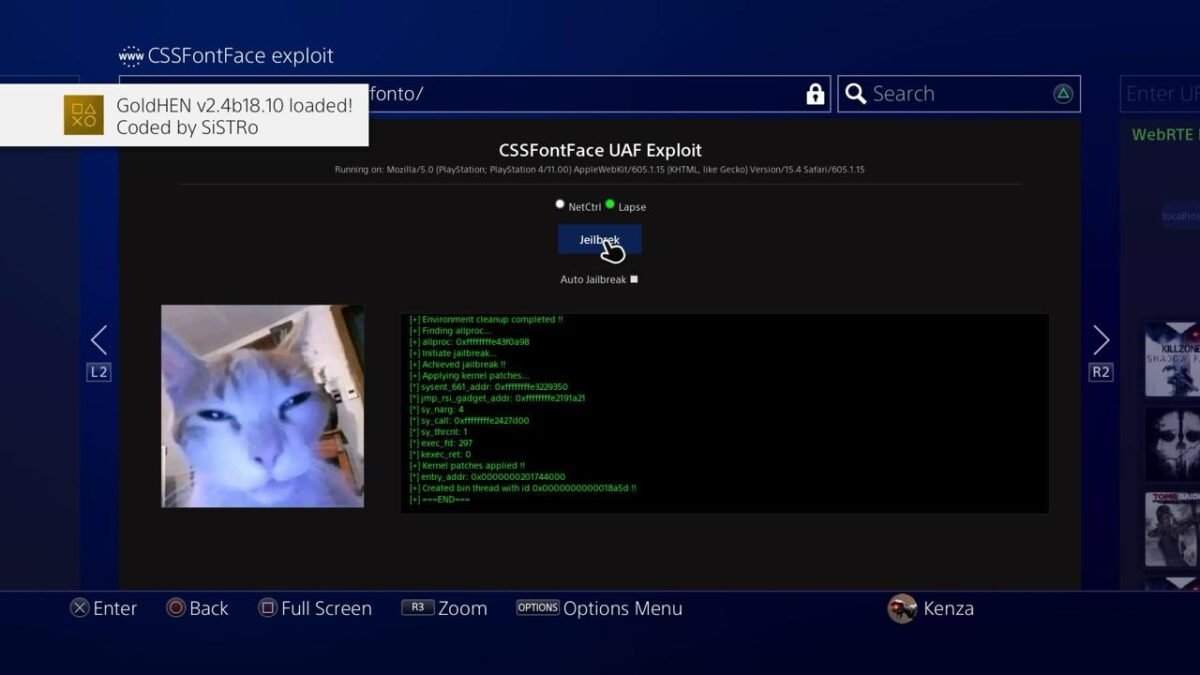Click the 'Applying kernel patches...' log line

pos(469,375)
